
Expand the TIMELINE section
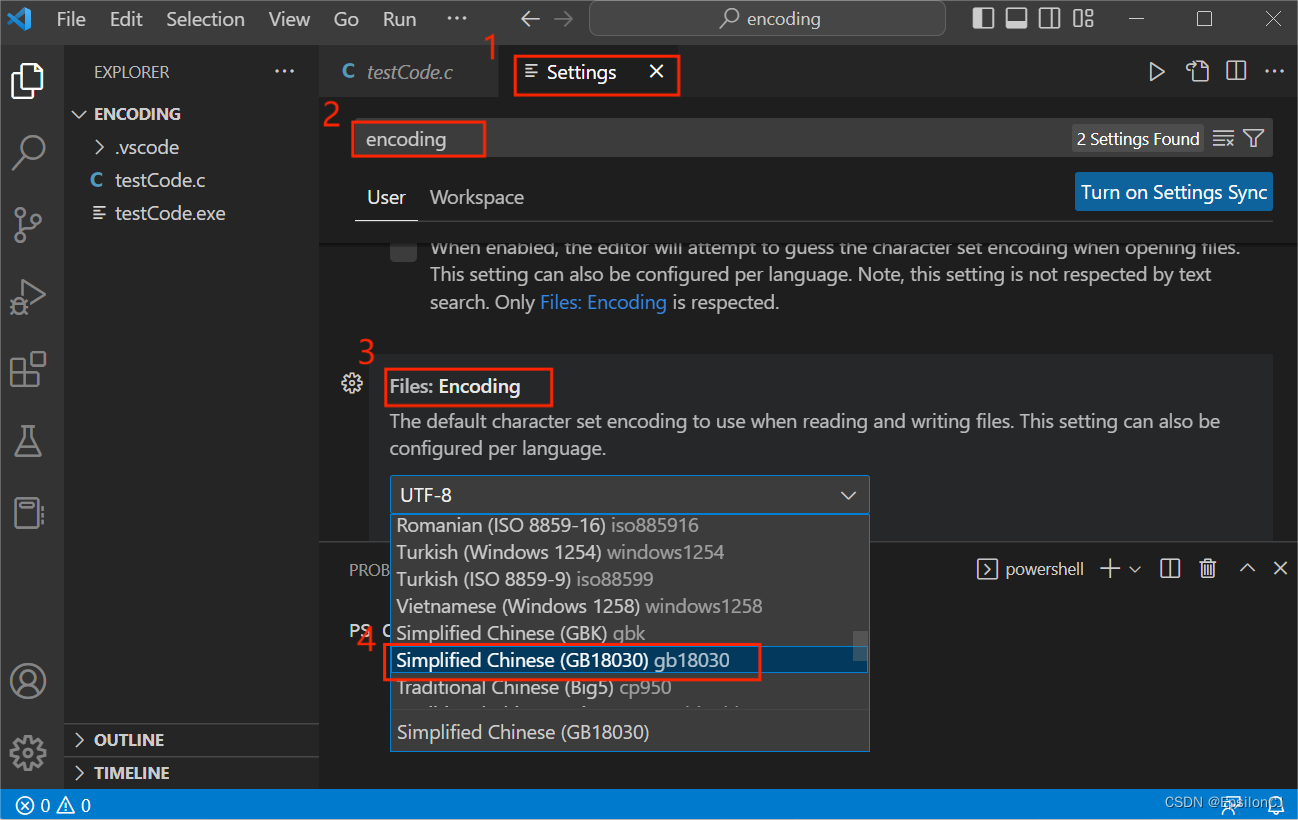(x=191, y=773)
